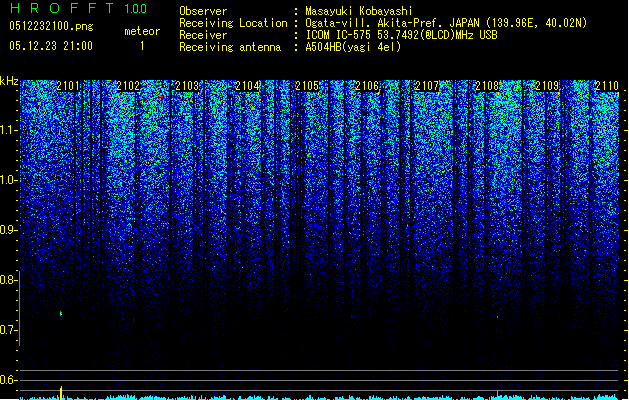
Task: Click the 2110 time marker
Action: click(607, 86)
